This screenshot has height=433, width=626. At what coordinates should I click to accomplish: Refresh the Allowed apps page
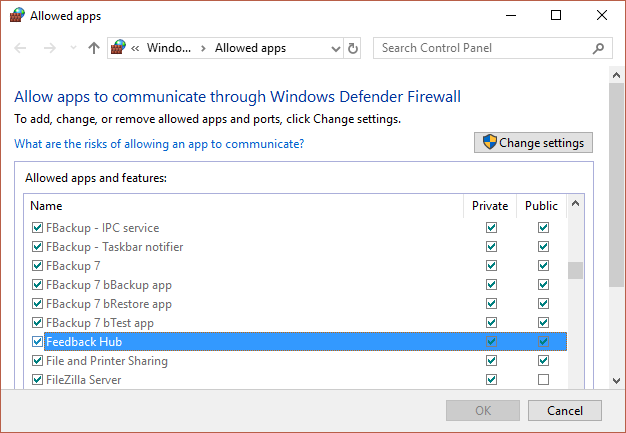353,48
